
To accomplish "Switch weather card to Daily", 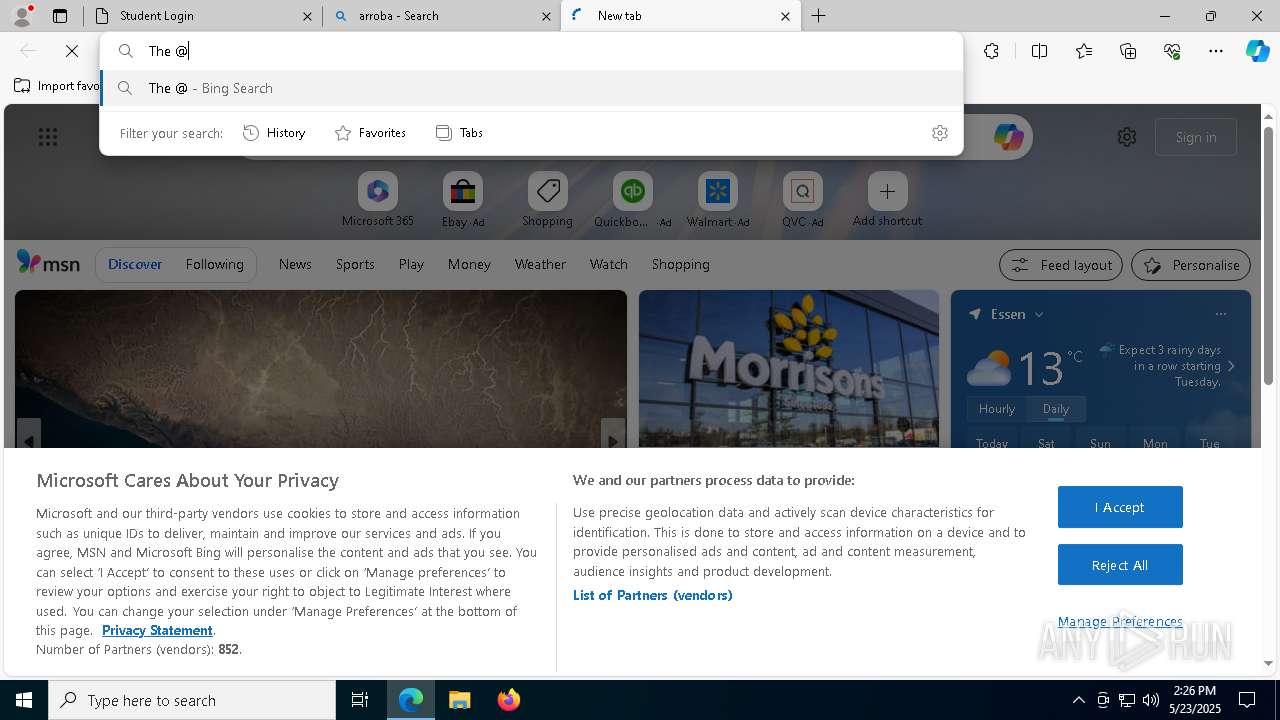I will coord(1056,409).
